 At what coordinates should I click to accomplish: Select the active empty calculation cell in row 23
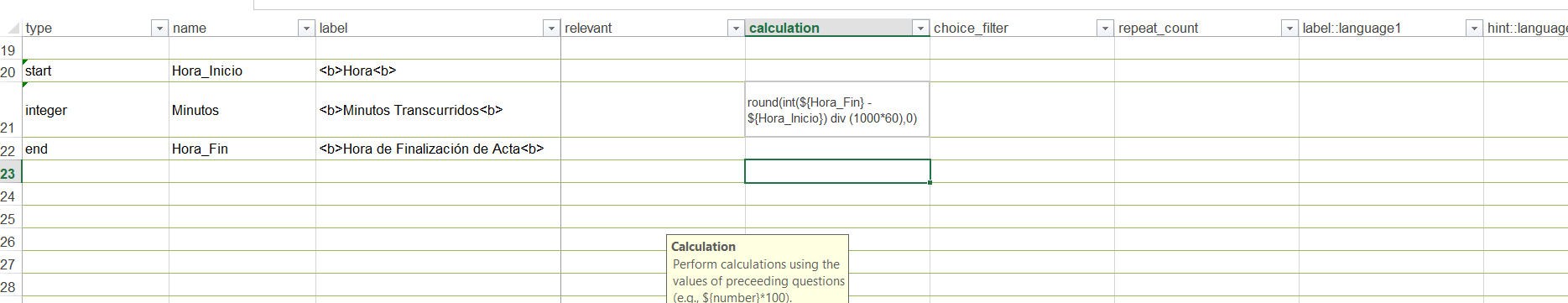(x=837, y=171)
